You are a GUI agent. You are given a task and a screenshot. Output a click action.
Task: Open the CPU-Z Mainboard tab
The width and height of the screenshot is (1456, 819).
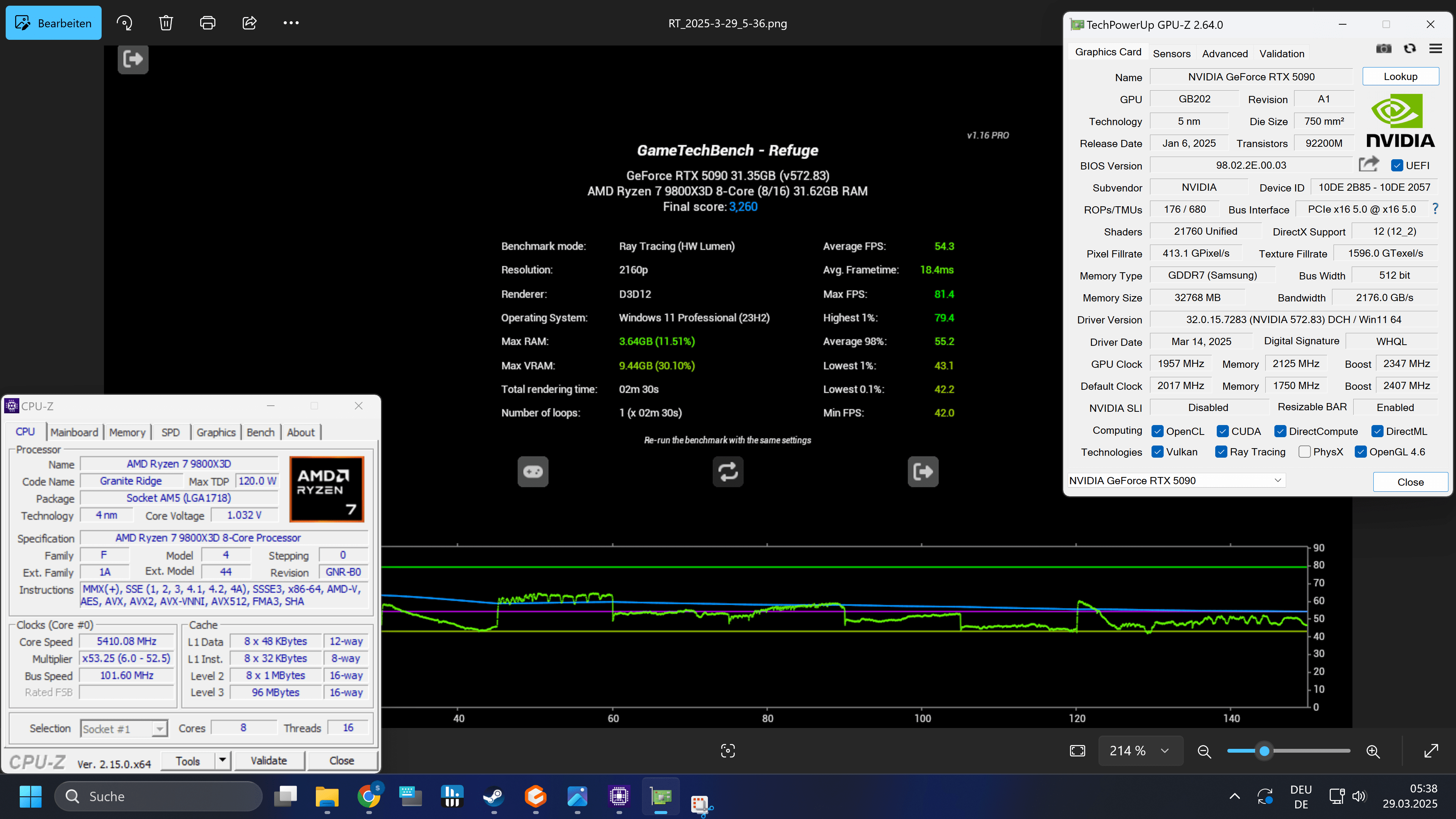(74, 432)
